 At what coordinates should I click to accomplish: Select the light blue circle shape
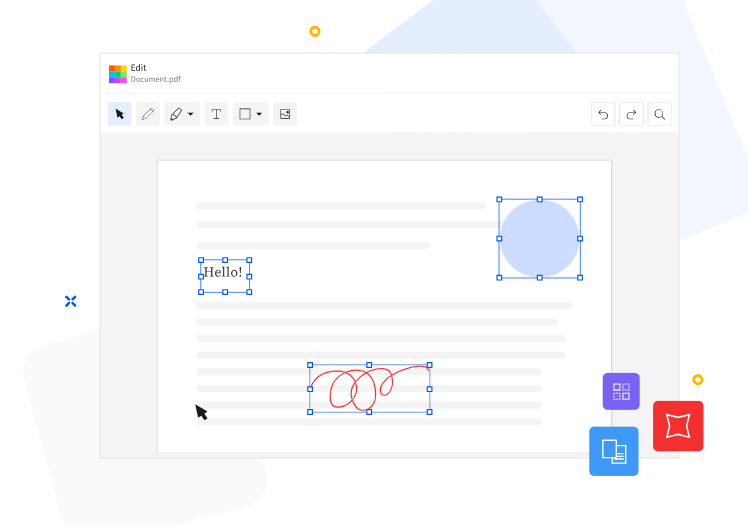tap(540, 238)
